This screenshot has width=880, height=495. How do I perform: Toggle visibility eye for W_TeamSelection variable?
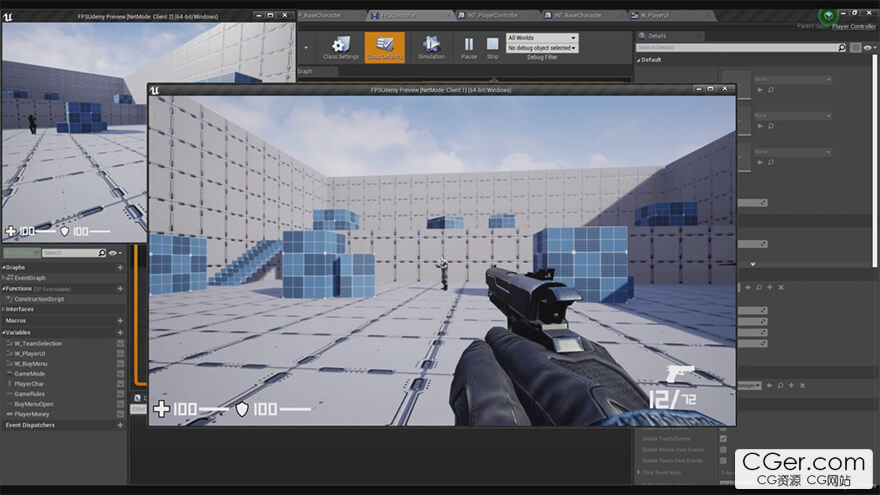tap(120, 343)
